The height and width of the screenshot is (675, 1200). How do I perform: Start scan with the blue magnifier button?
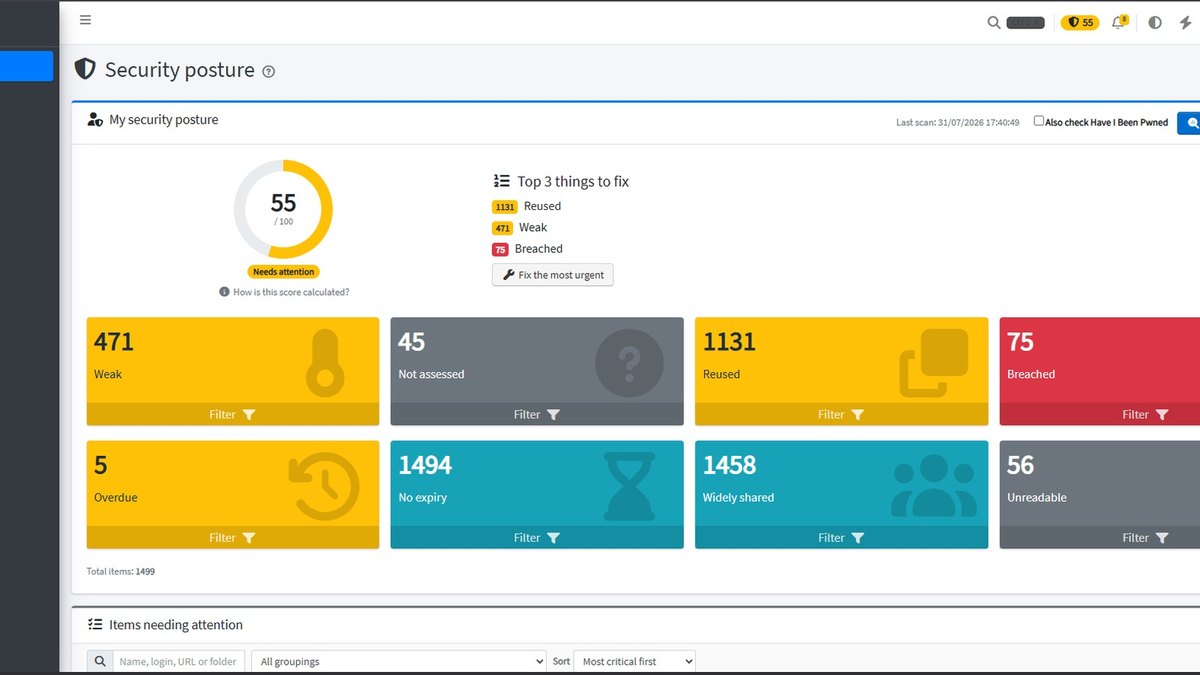pos(1190,122)
